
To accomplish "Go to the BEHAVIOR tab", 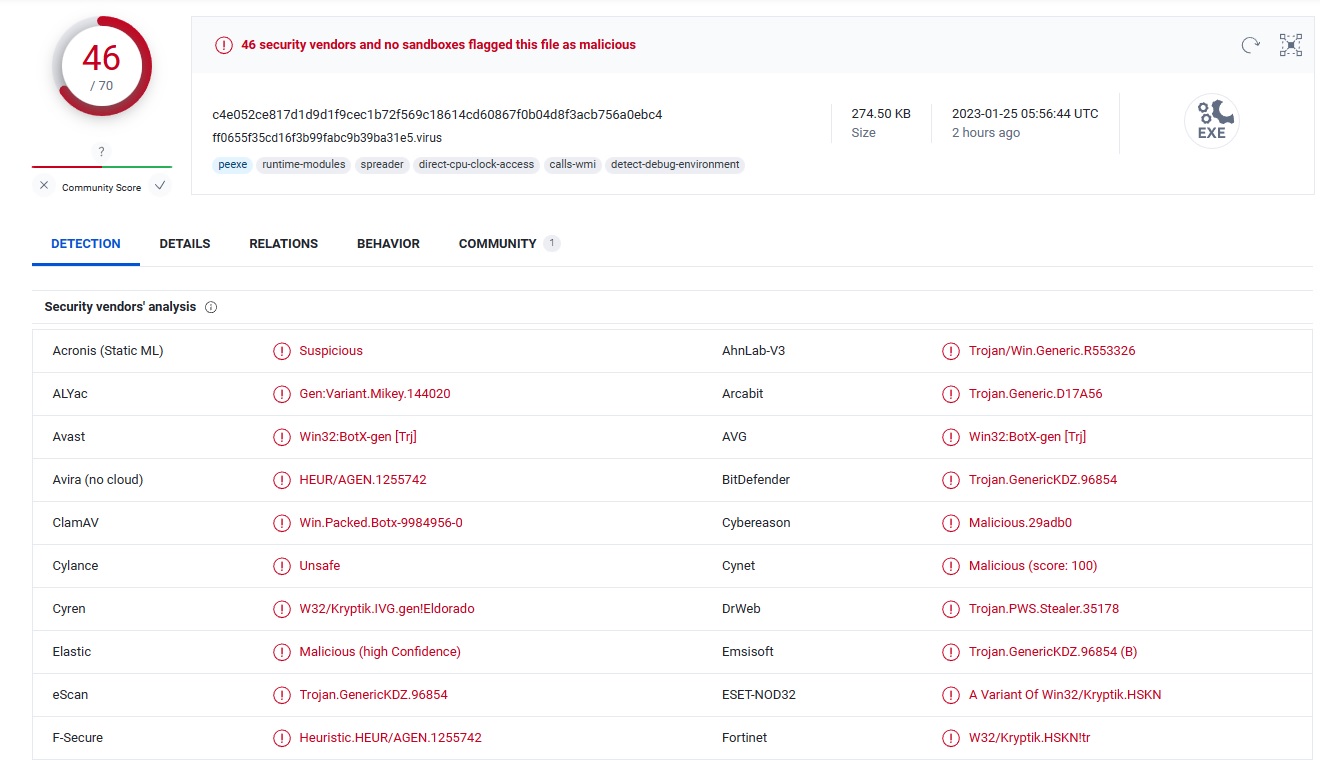I will (x=388, y=244).
